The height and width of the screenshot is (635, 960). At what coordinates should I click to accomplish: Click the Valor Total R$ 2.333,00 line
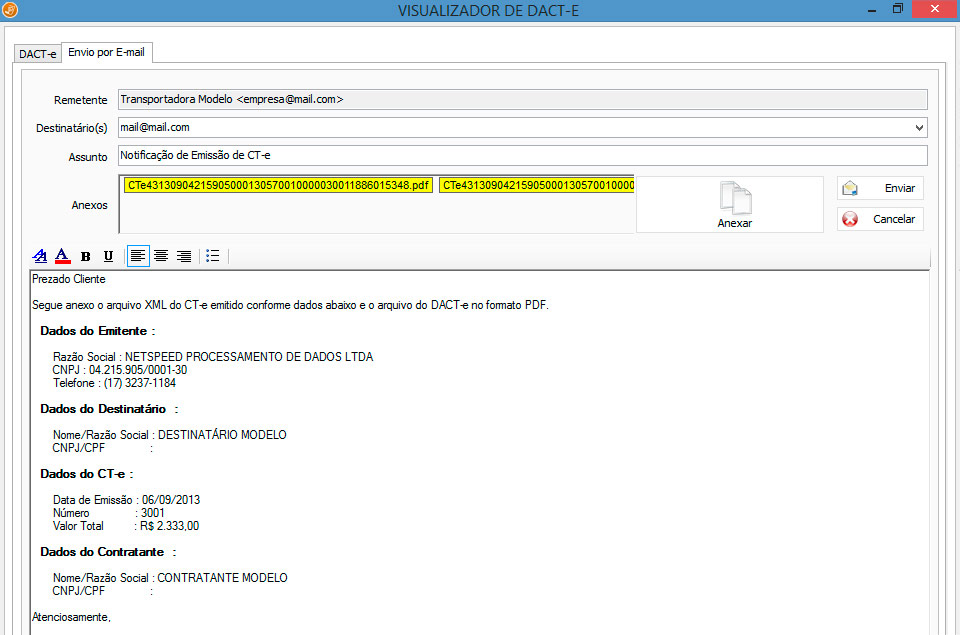coord(126,526)
